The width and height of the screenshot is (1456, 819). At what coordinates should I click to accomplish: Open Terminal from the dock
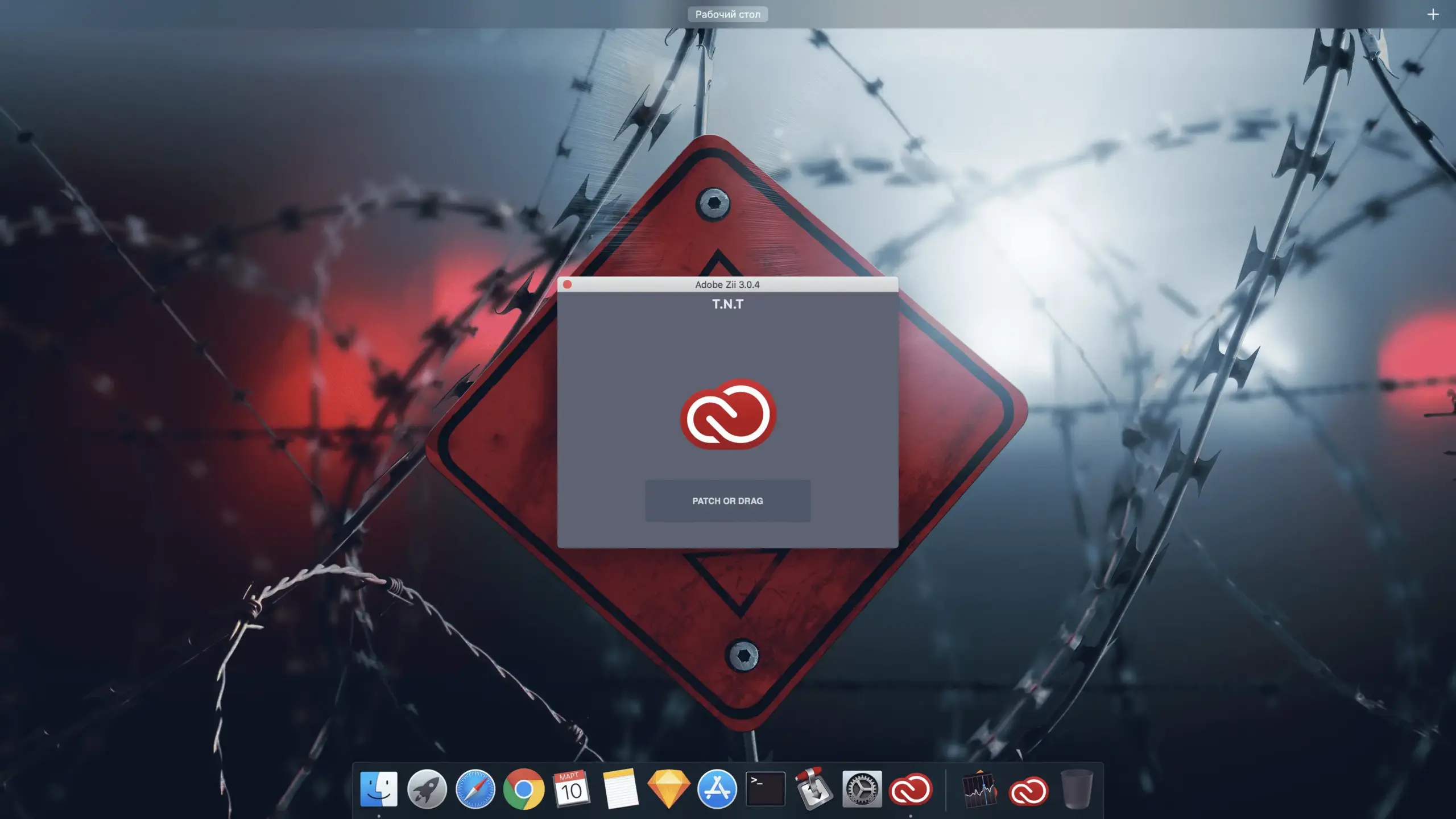765,789
